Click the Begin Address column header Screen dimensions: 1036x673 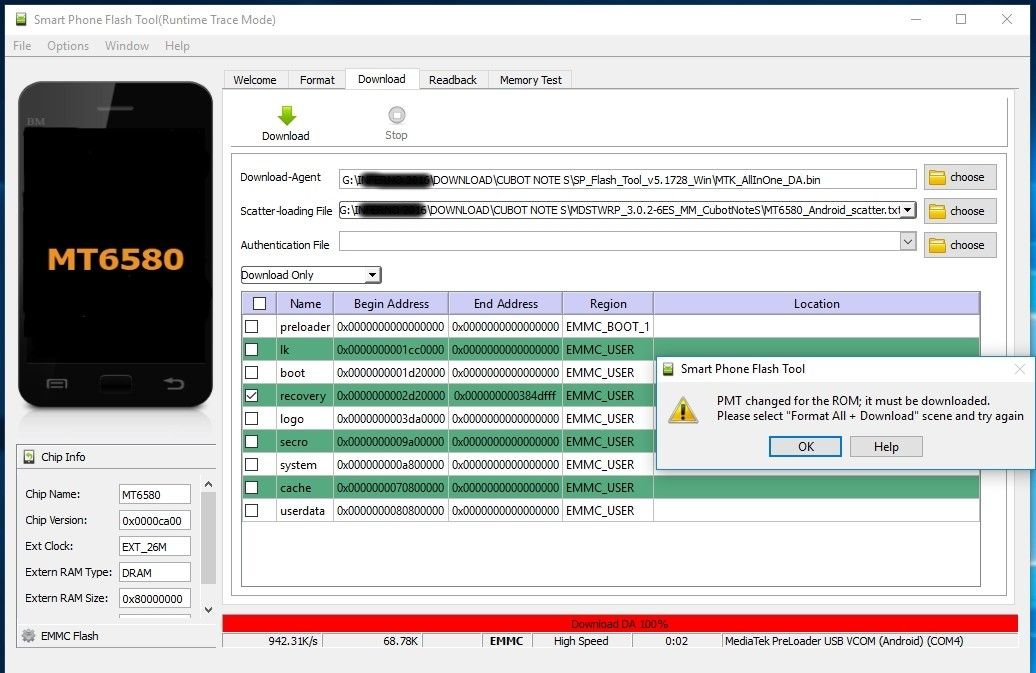click(391, 304)
